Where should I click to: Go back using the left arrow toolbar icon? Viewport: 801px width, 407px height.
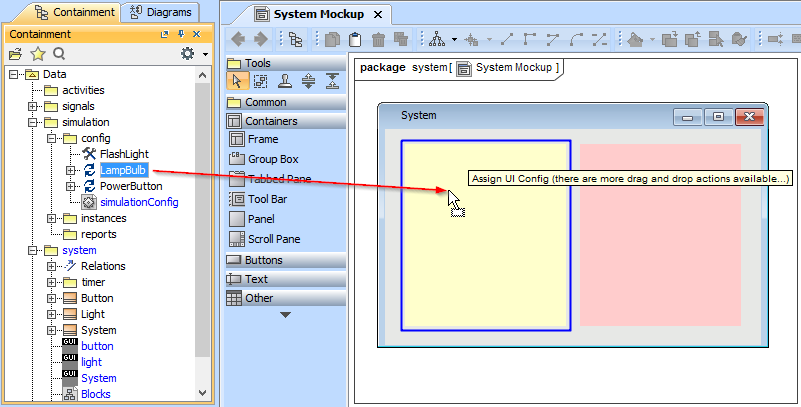coord(239,39)
